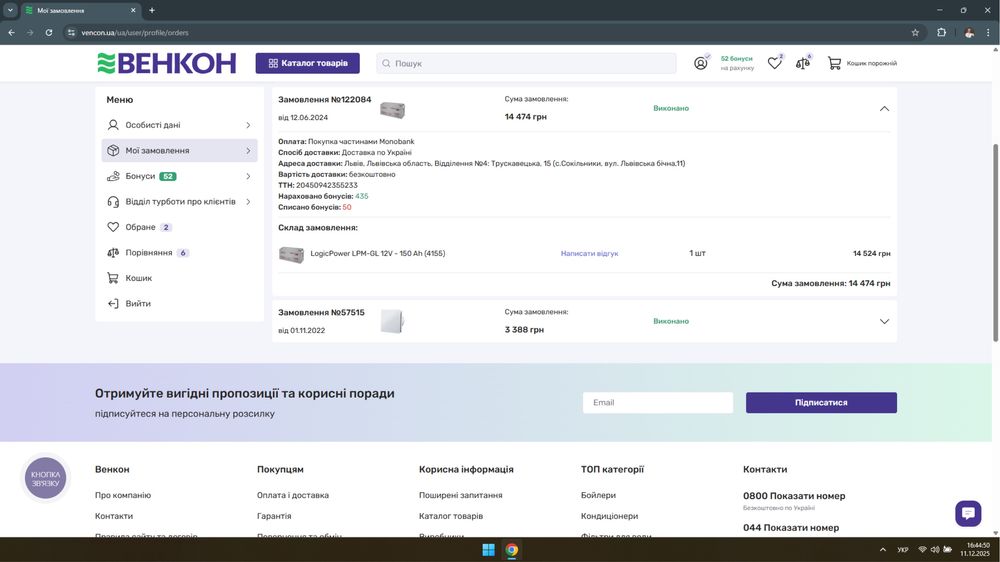Click 044 Показати номер

pos(791,528)
